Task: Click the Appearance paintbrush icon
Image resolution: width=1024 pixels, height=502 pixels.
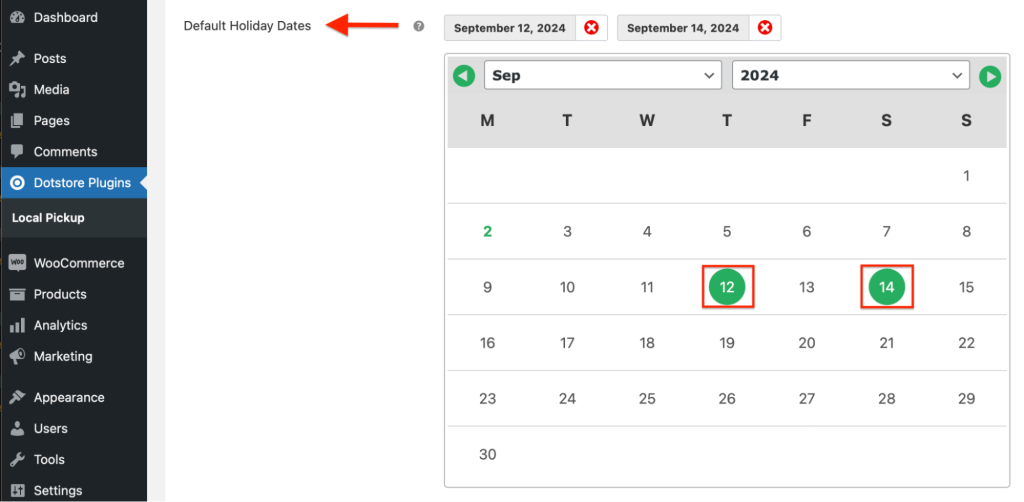Action: (17, 397)
